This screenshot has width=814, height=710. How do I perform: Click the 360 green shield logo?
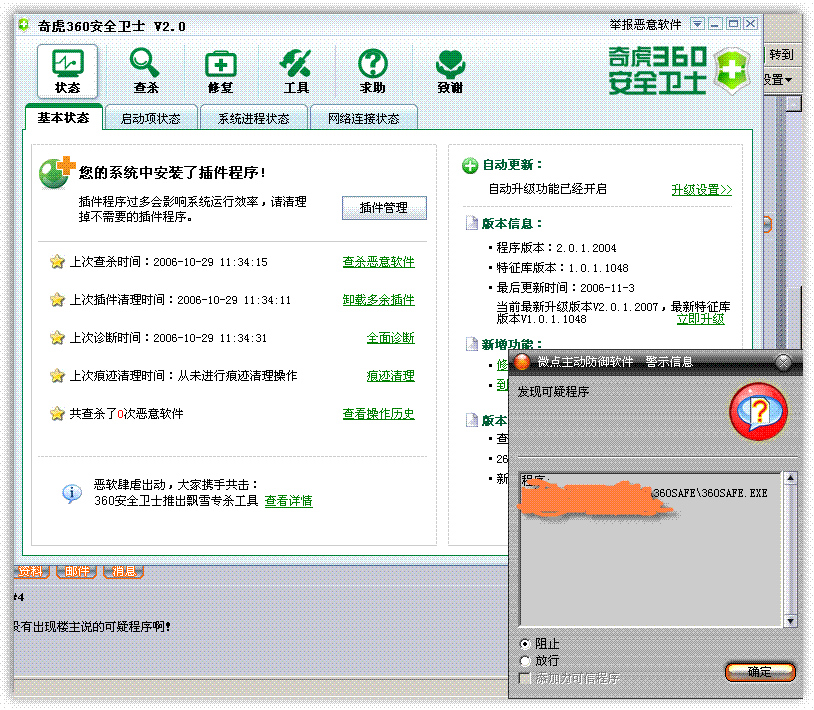[731, 71]
